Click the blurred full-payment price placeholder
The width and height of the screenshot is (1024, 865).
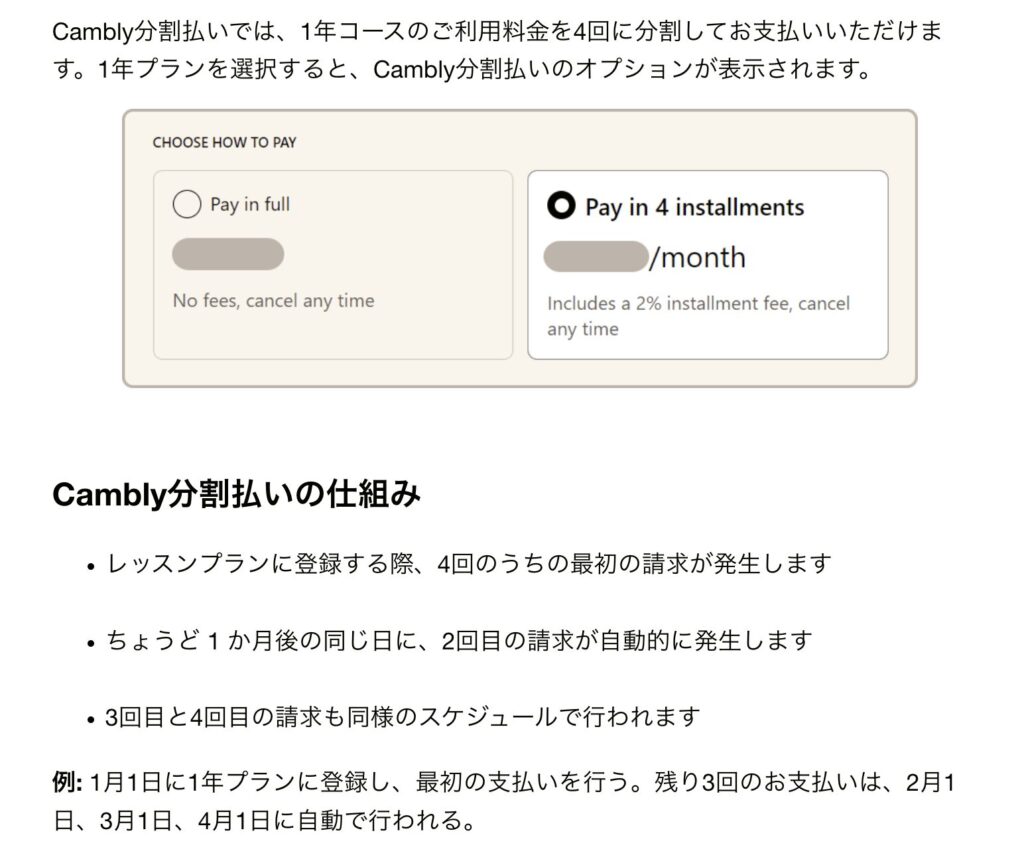coord(227,254)
